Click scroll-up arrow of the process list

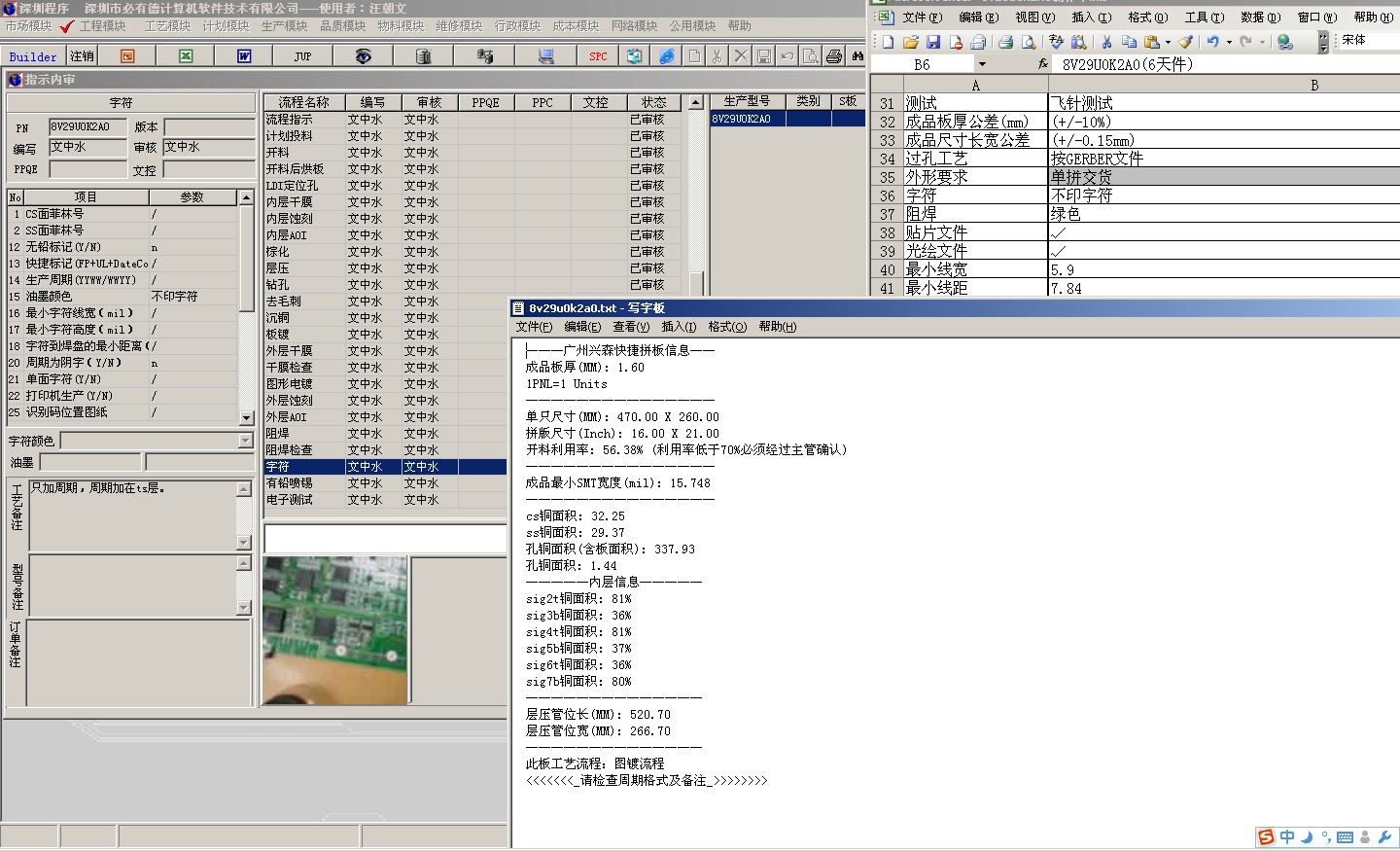point(695,102)
